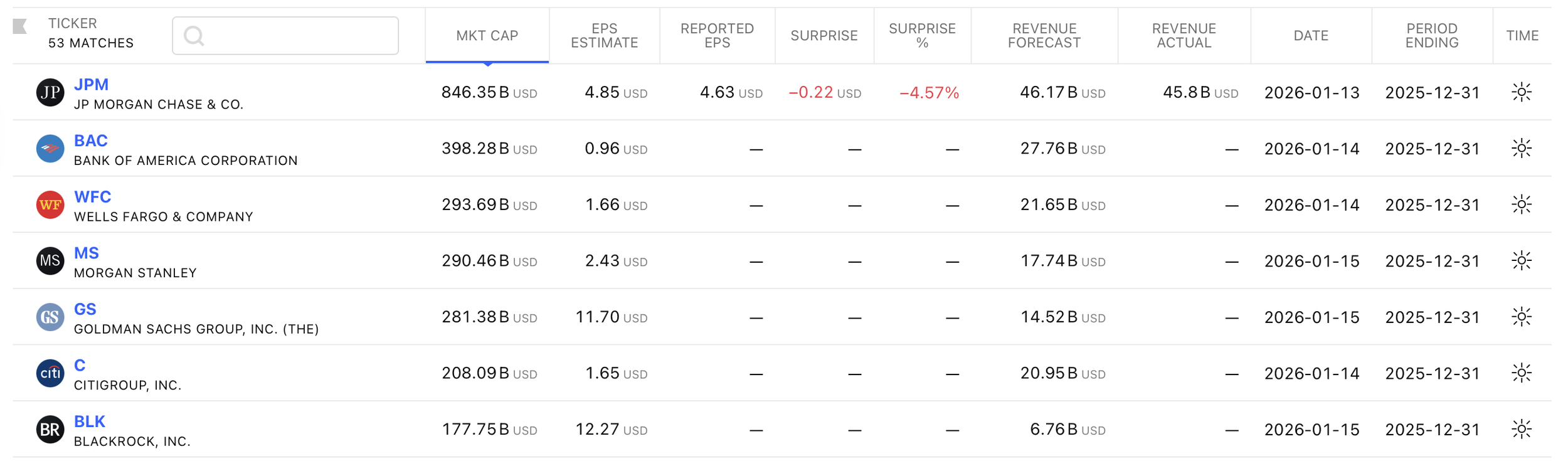Click the search magnifier icon
Screen dimensions: 1568x461
coord(194,36)
